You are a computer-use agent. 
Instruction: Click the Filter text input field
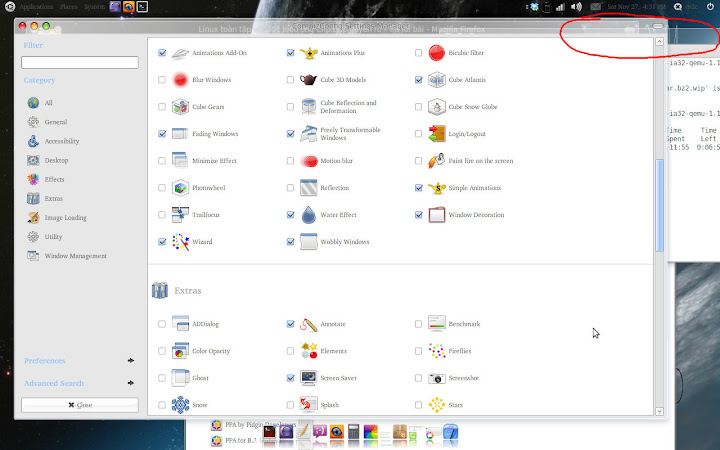(80, 62)
